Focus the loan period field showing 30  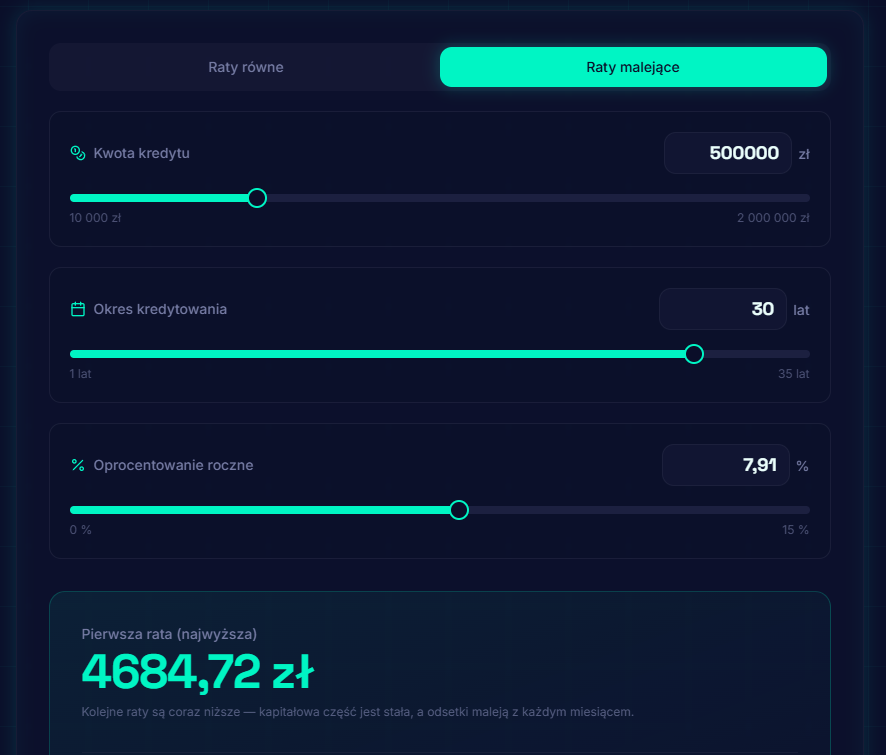coord(723,309)
